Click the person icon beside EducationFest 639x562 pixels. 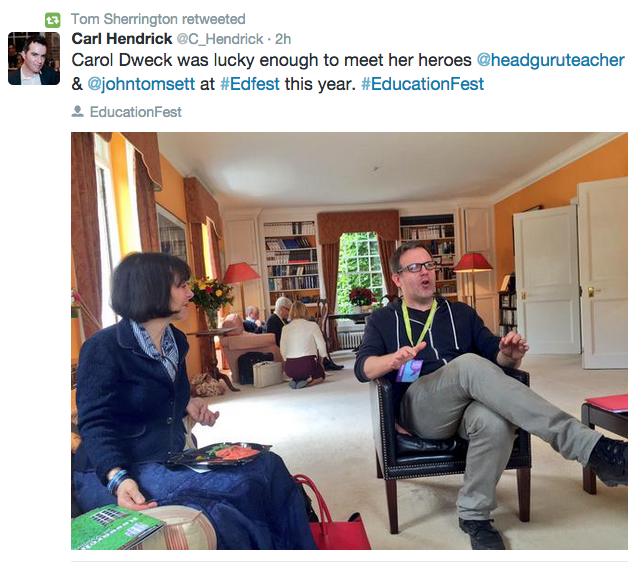click(77, 112)
